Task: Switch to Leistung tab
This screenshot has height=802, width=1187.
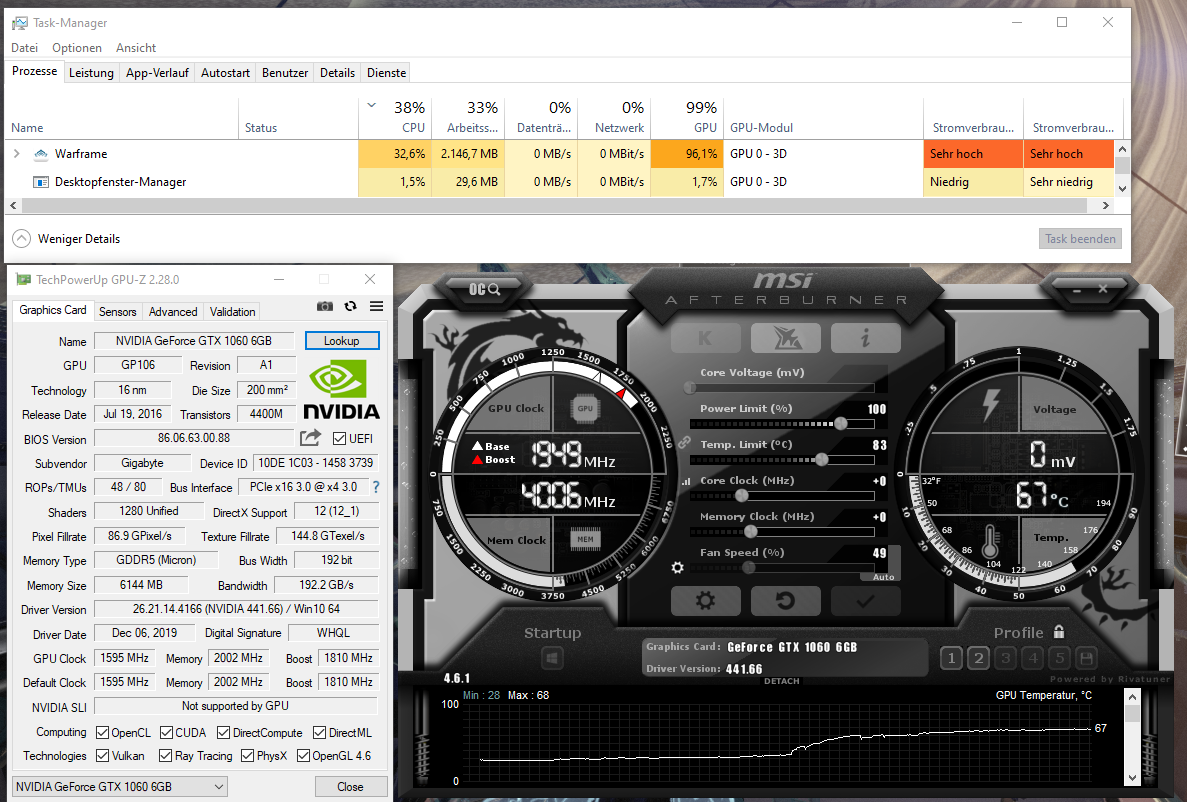Action: click(x=91, y=73)
